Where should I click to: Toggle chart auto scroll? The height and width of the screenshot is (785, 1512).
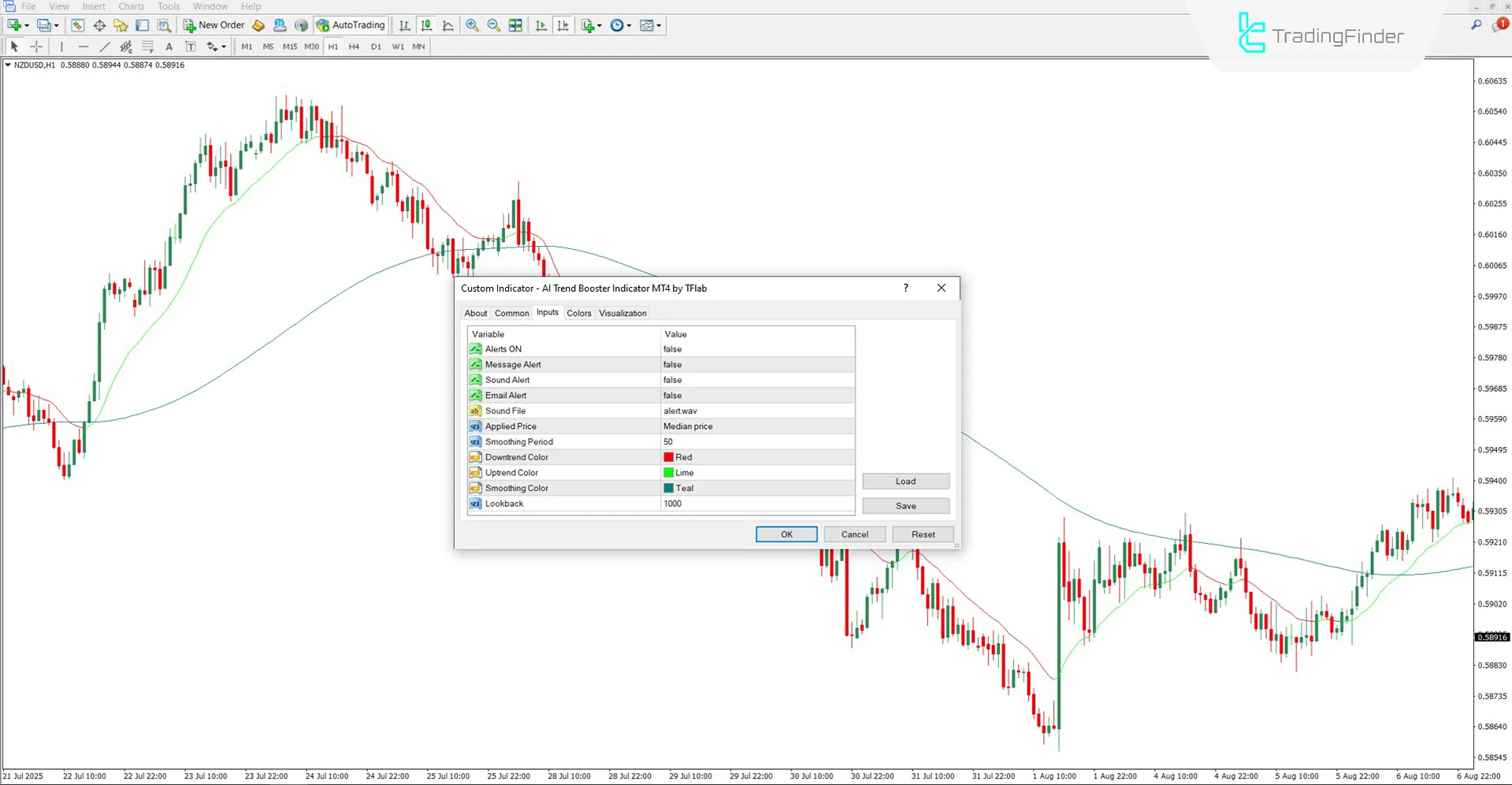point(541,24)
